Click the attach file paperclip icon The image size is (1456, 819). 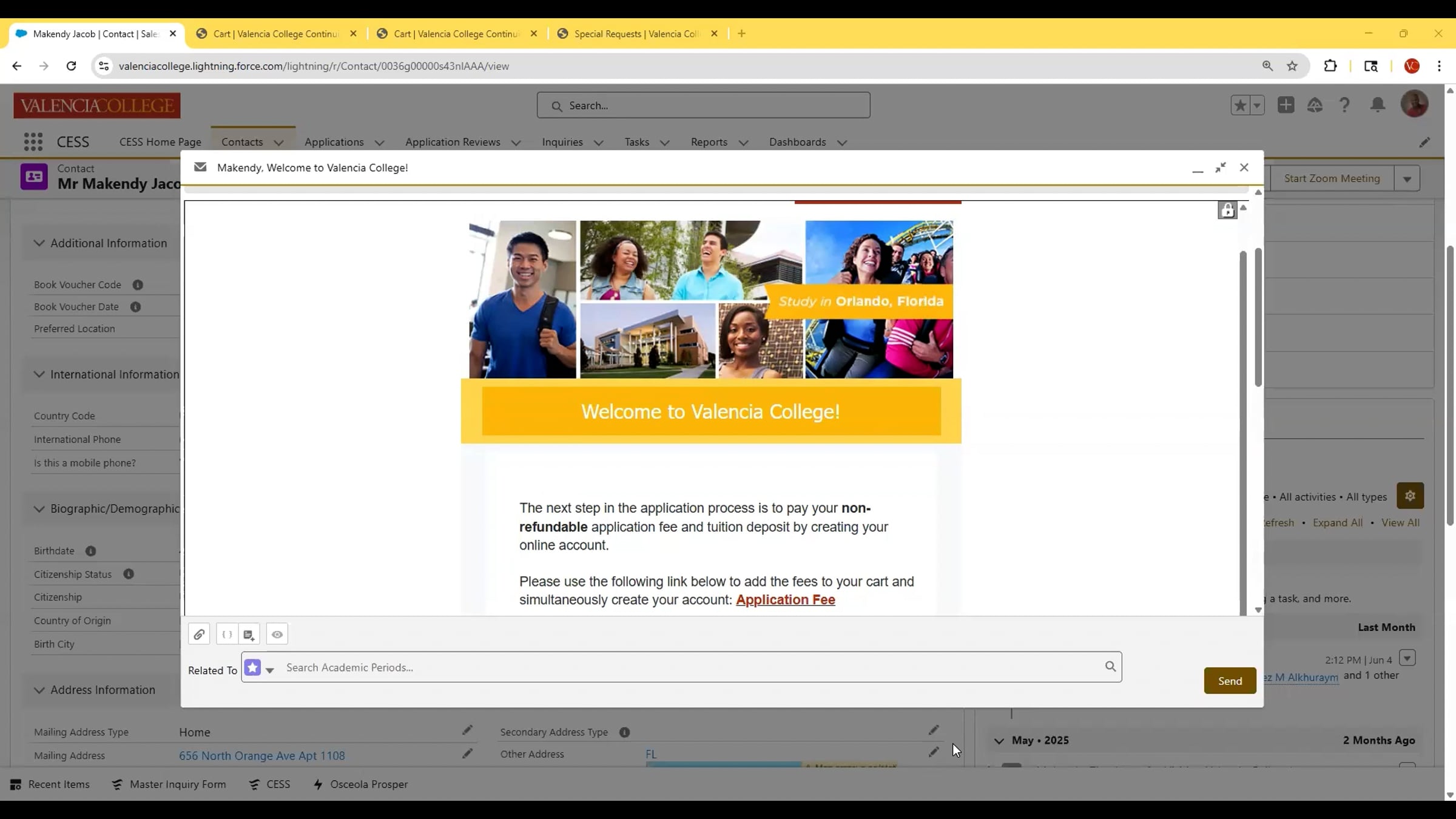[x=199, y=635]
